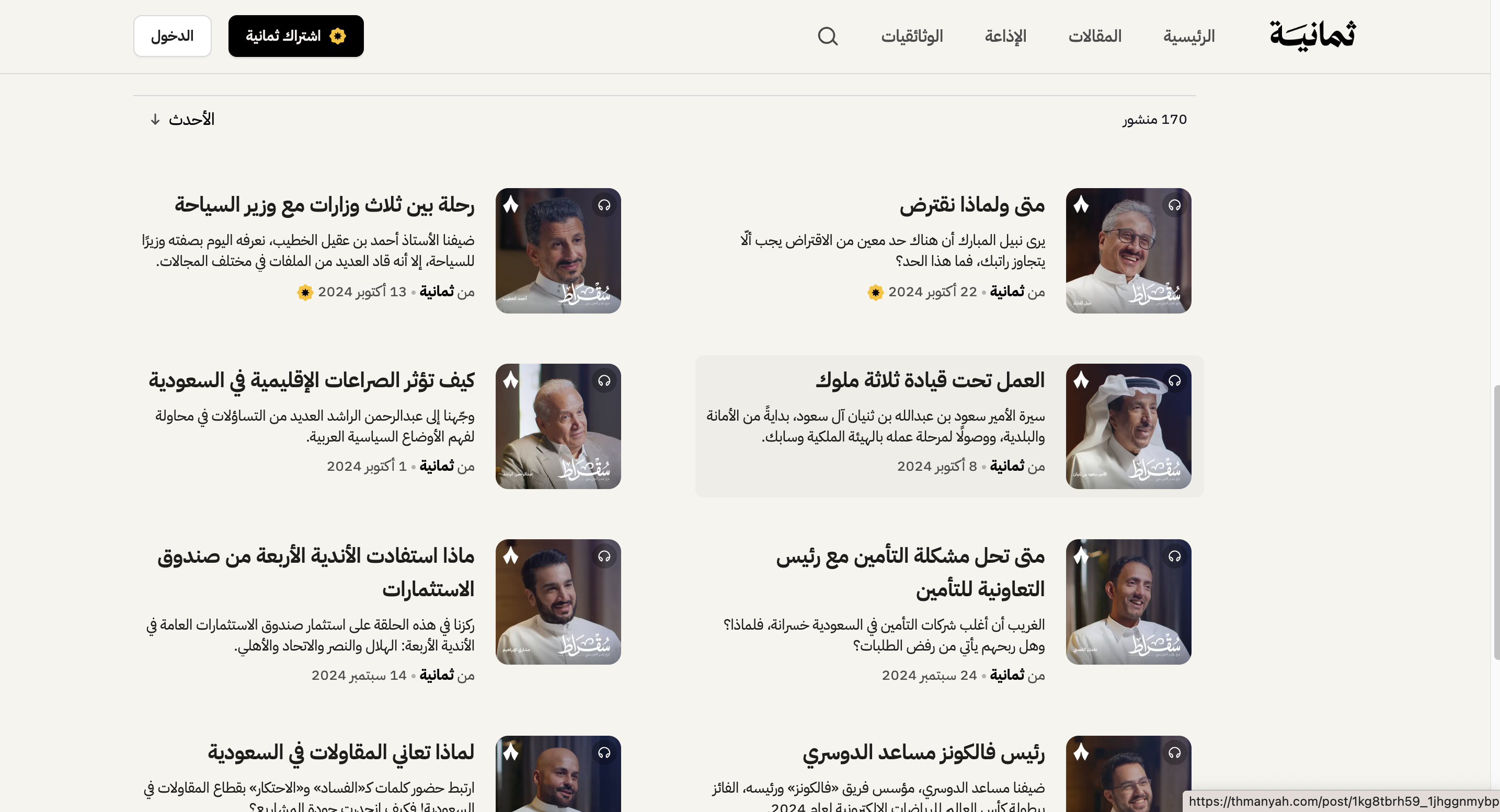Click the ثمانية logo

pyautogui.click(x=1312, y=36)
